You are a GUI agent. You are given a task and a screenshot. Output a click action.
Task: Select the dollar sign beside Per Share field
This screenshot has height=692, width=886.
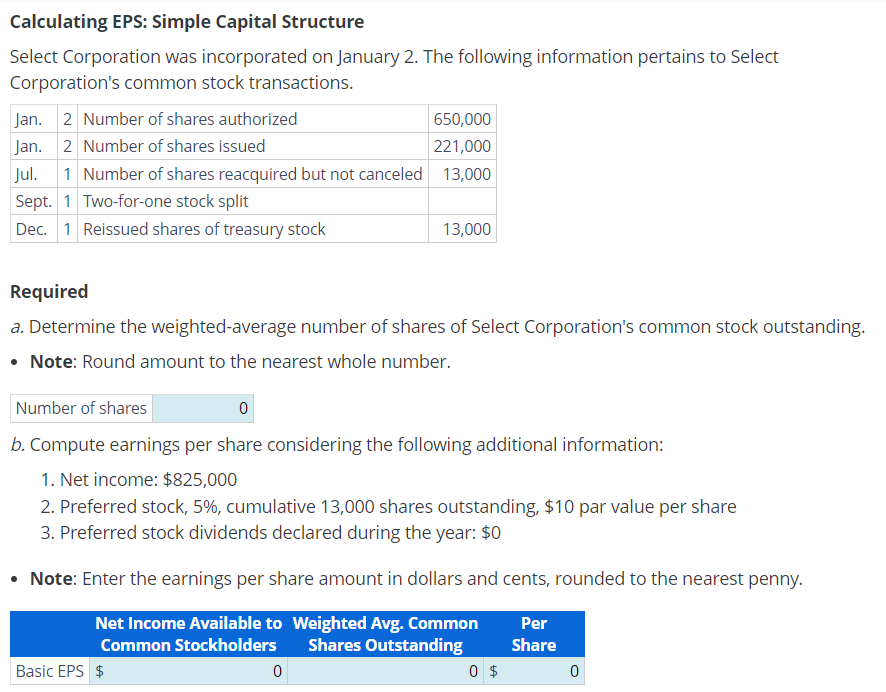[x=493, y=671]
